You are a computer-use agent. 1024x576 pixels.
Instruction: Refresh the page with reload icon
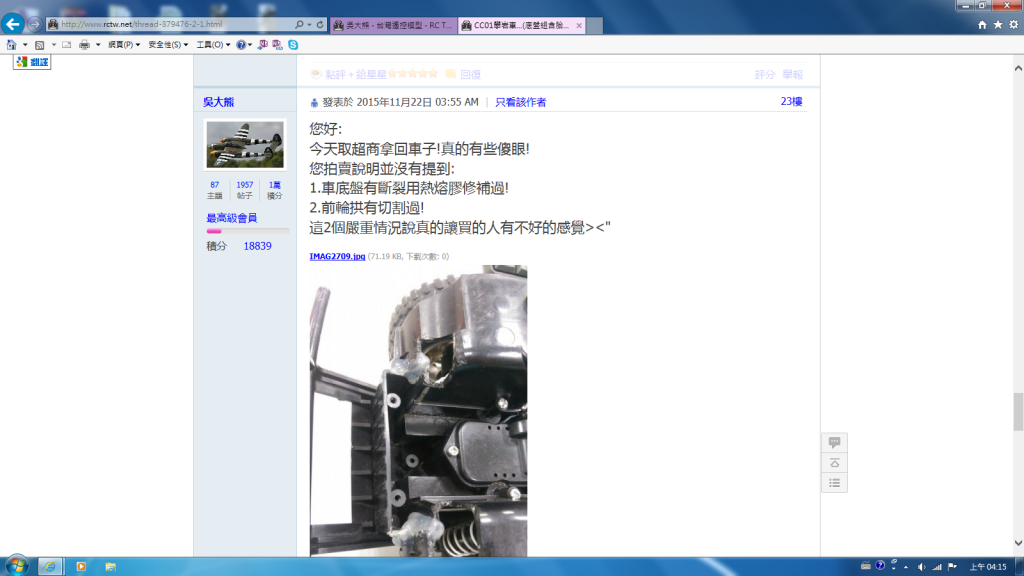tap(320, 24)
